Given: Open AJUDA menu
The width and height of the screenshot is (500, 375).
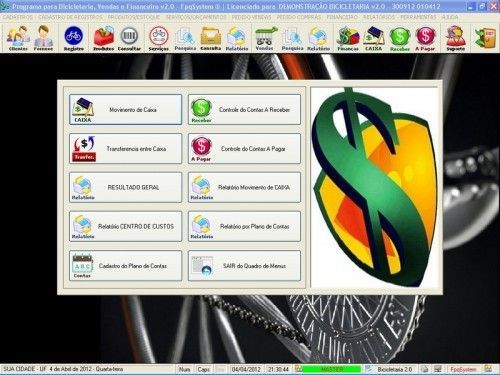Looking at the screenshot, I should [x=450, y=17].
